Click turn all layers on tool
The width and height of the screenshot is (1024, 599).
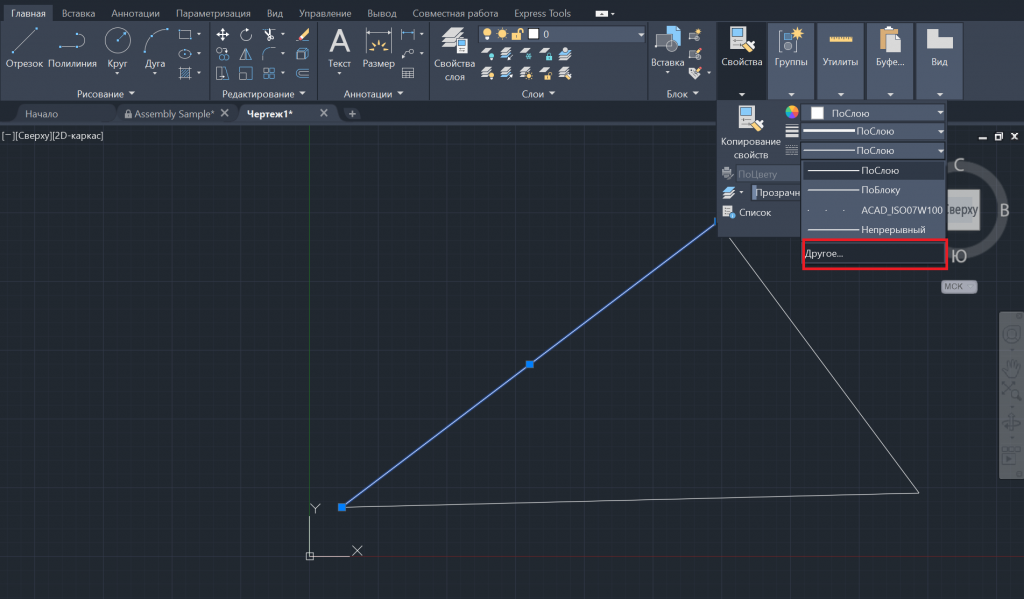coord(487,73)
